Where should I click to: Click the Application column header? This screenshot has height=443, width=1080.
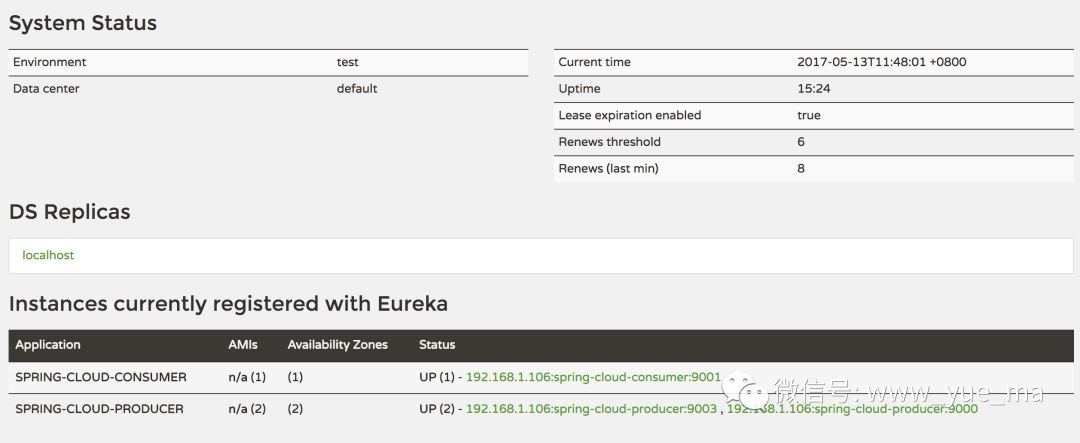(x=48, y=344)
